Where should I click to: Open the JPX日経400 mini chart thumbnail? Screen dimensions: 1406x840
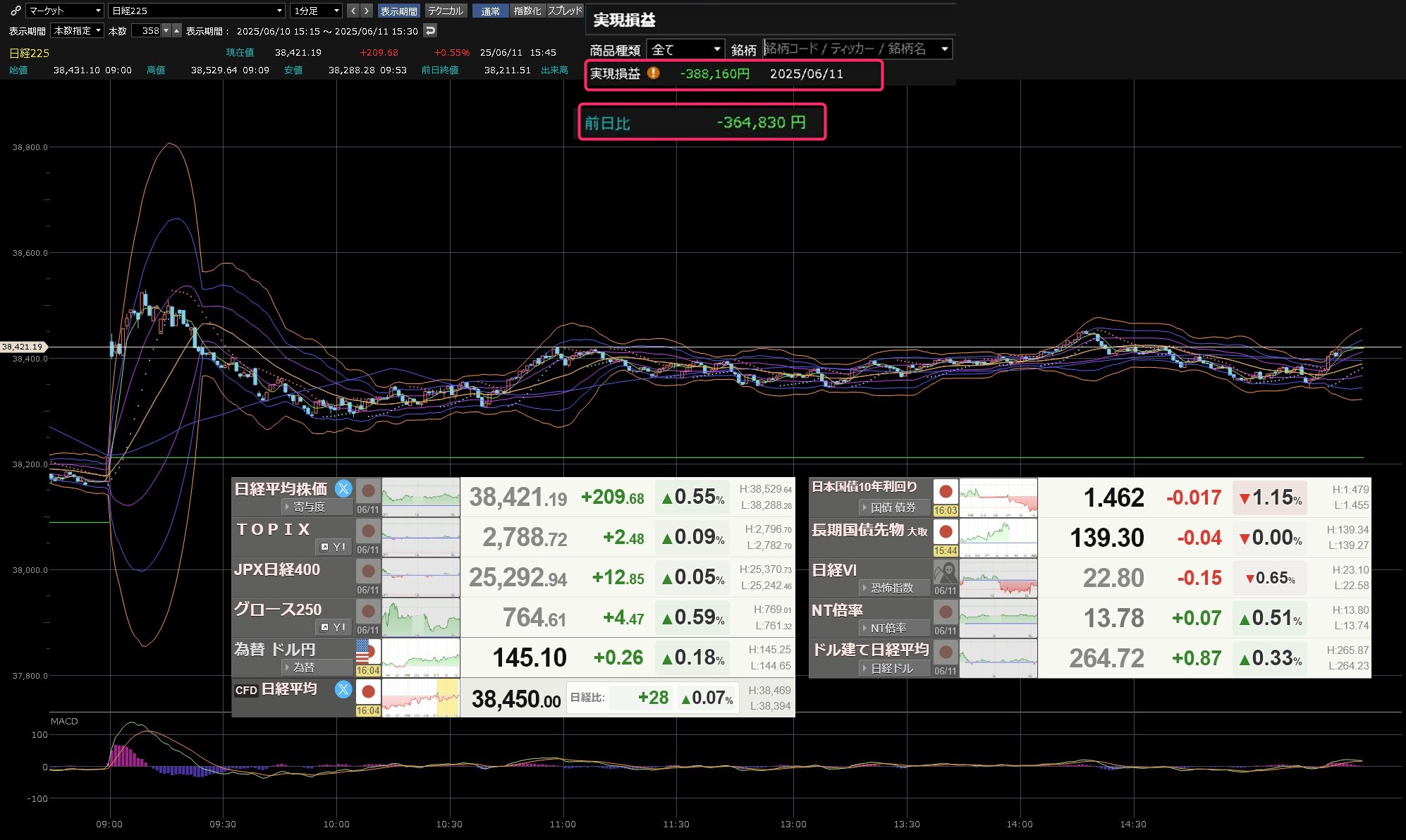click(x=421, y=577)
